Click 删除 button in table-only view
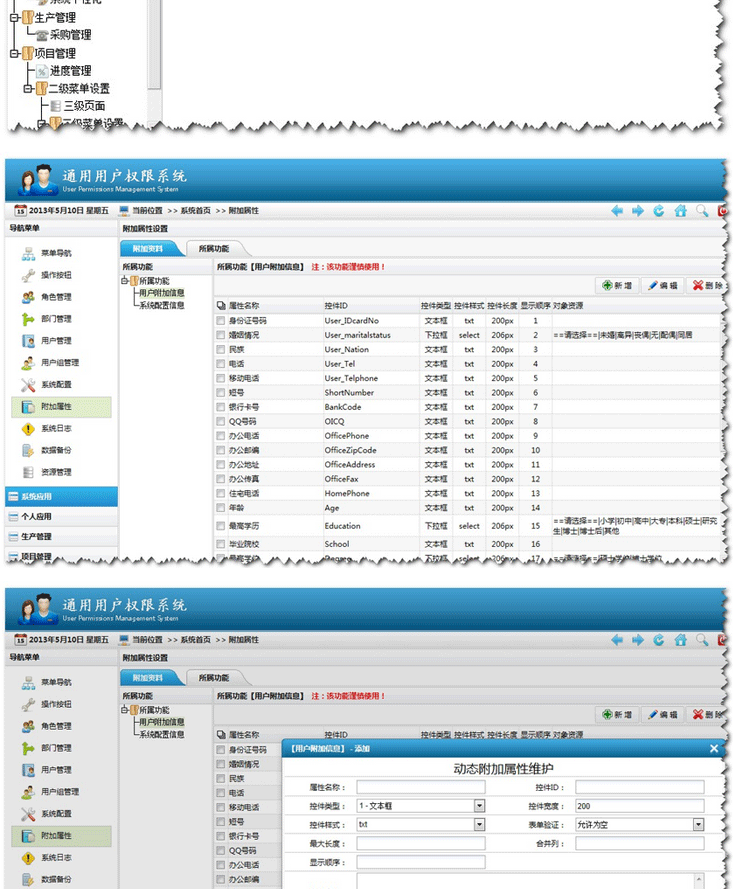Image resolution: width=736 pixels, height=889 pixels. click(707, 286)
